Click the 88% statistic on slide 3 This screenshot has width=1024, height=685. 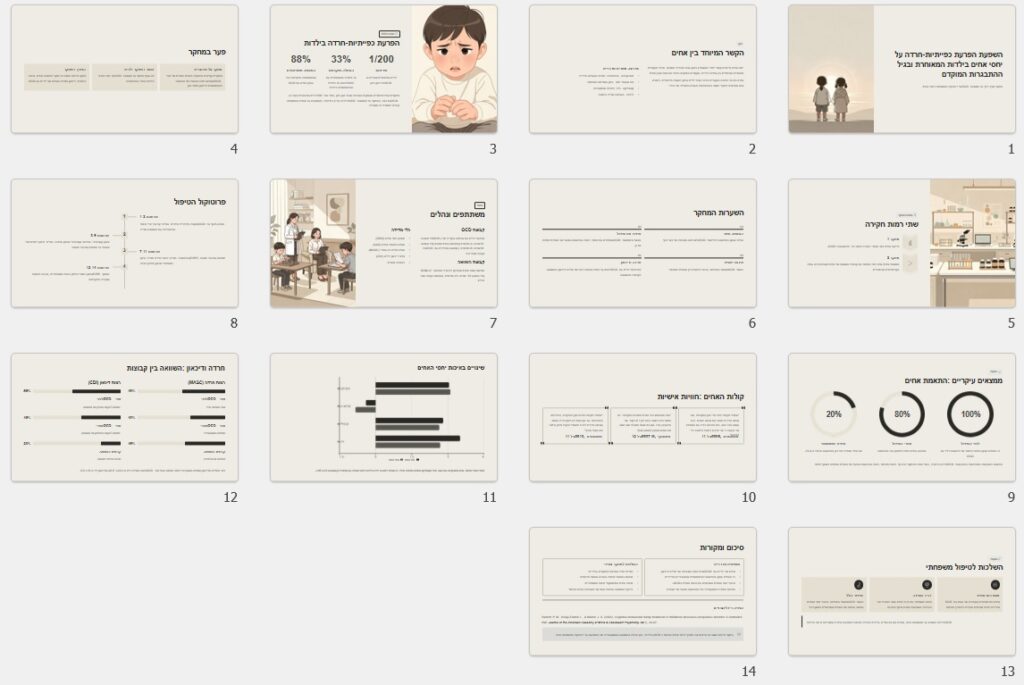point(300,60)
